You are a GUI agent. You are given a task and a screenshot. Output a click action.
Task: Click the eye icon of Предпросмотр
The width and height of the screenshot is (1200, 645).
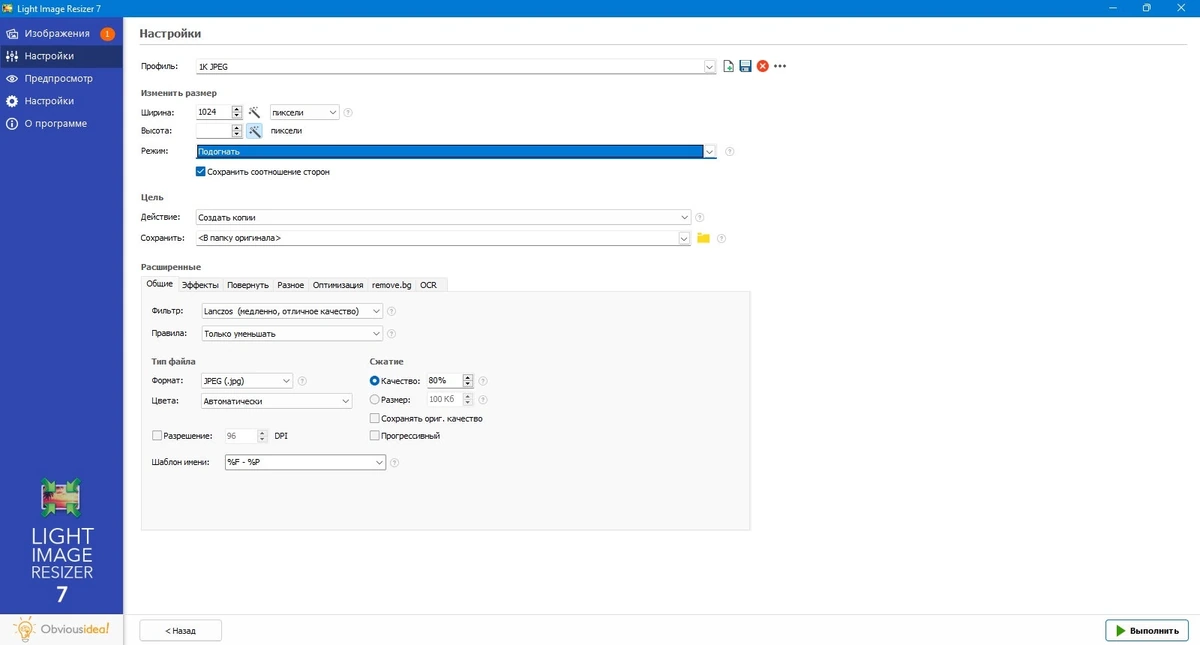(x=12, y=78)
